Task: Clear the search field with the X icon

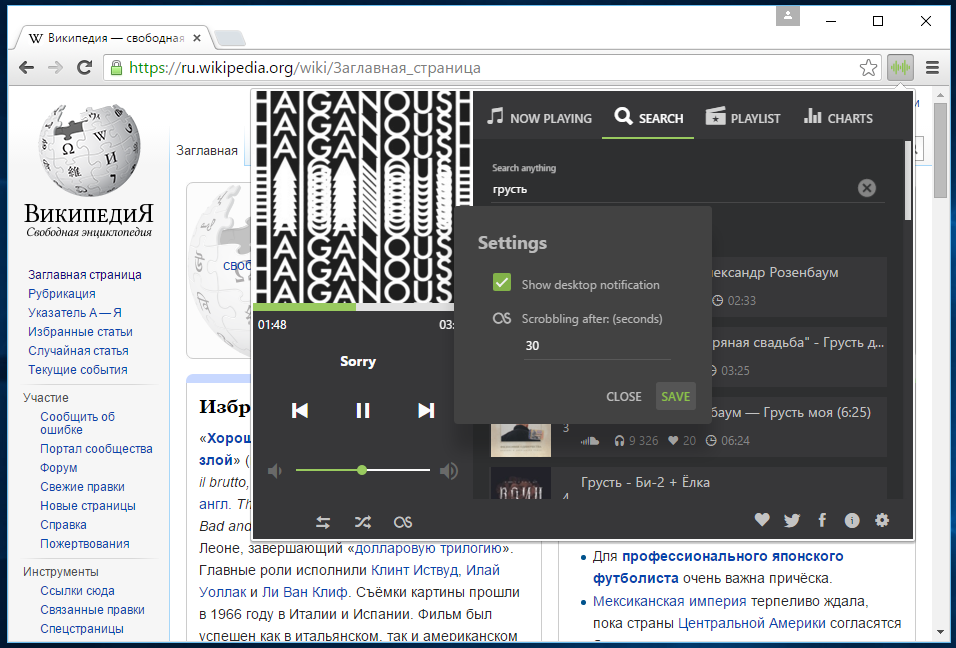Action: [866, 188]
